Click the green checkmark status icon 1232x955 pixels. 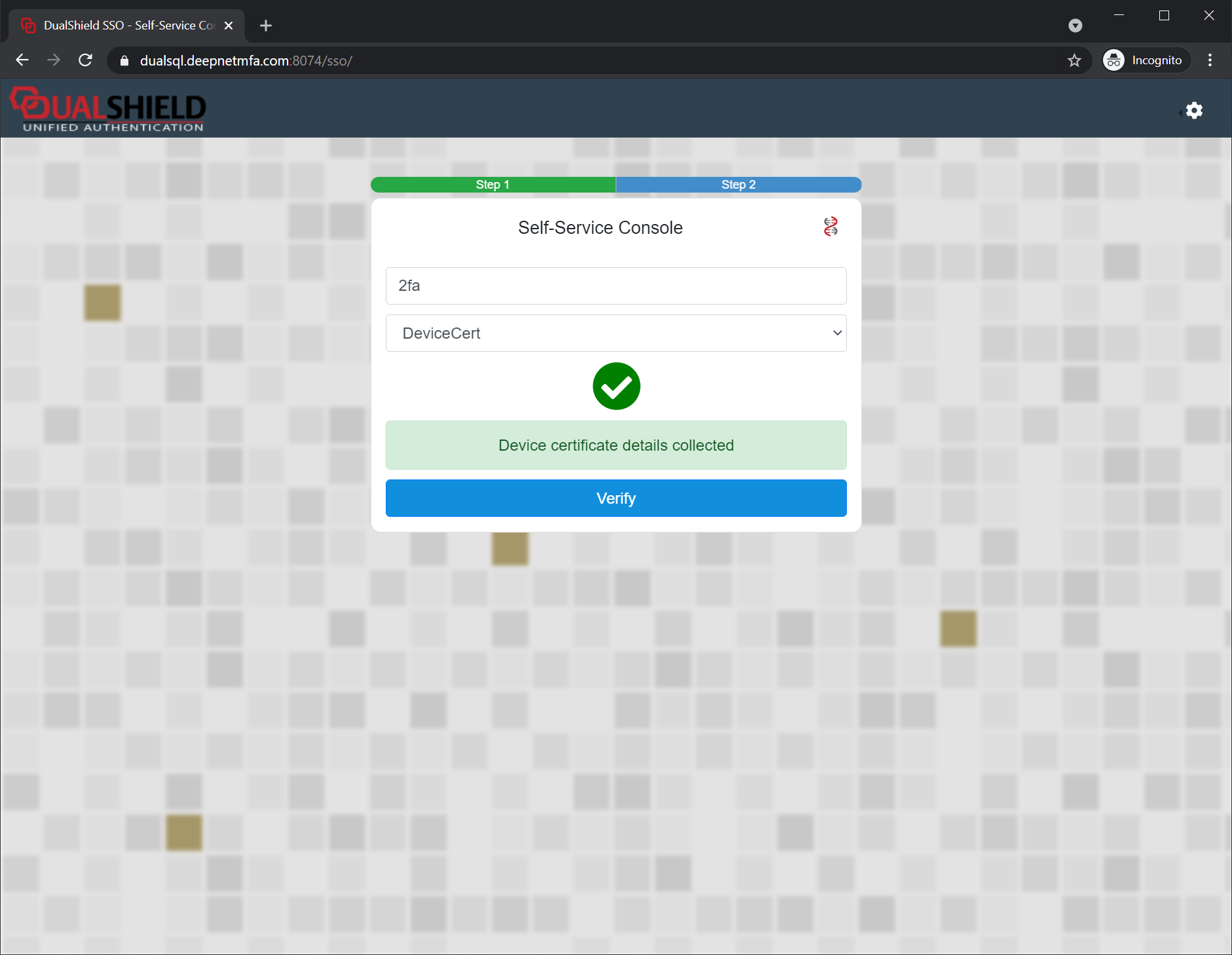tap(616, 386)
